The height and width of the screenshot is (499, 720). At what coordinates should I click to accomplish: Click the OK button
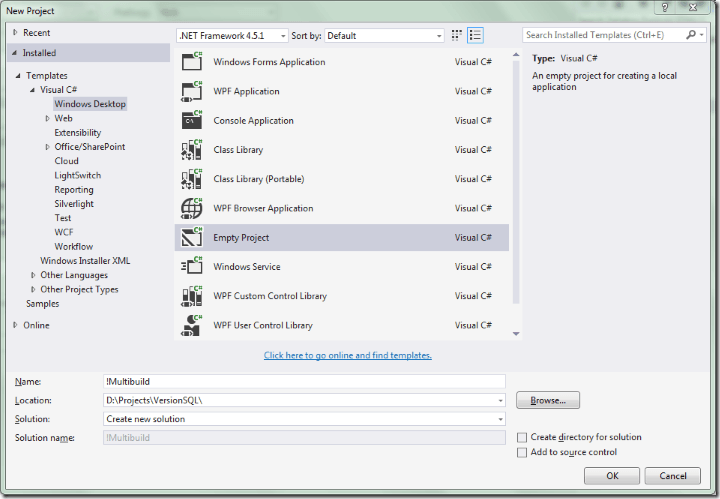612,476
